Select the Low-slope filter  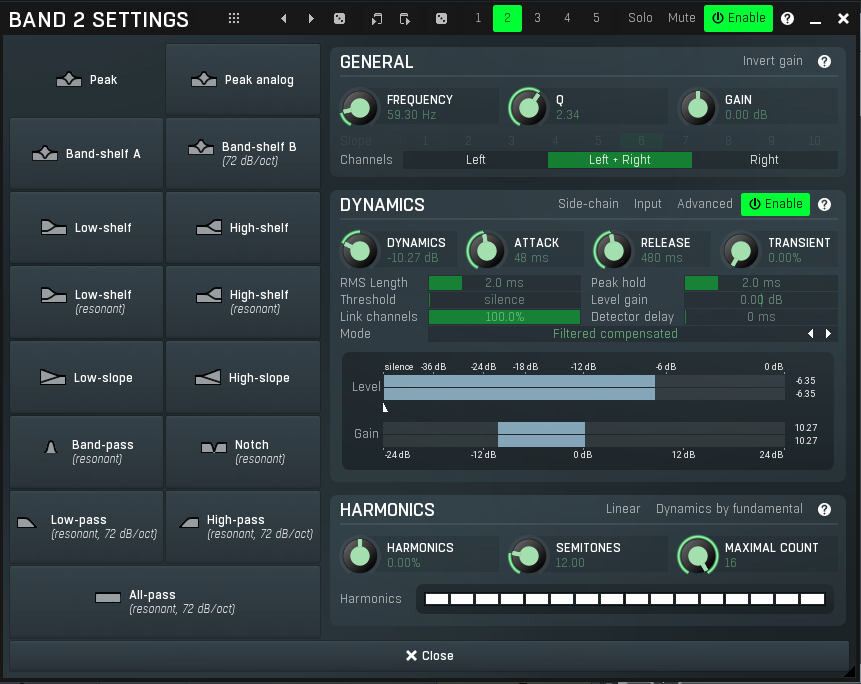[87, 377]
